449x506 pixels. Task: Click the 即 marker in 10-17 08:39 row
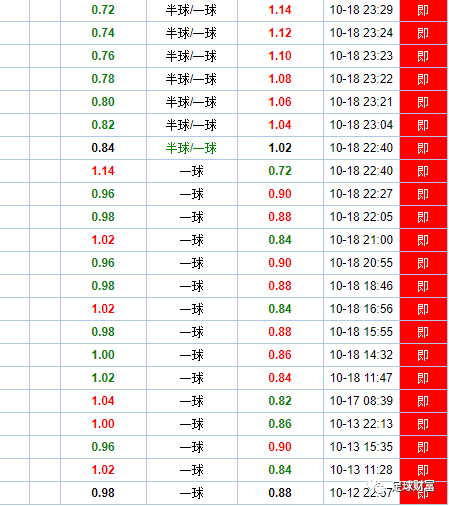coord(423,401)
